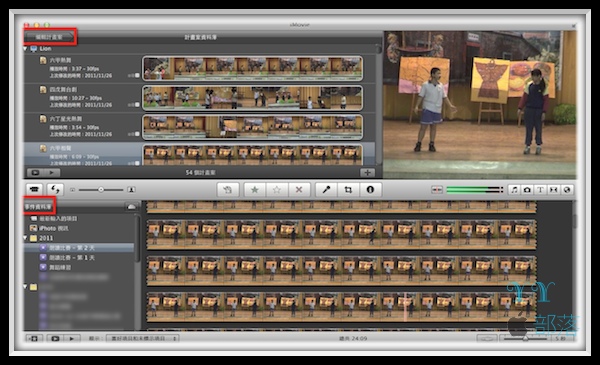Click the large frame icon beside thumbnail slider

[x=131, y=189]
